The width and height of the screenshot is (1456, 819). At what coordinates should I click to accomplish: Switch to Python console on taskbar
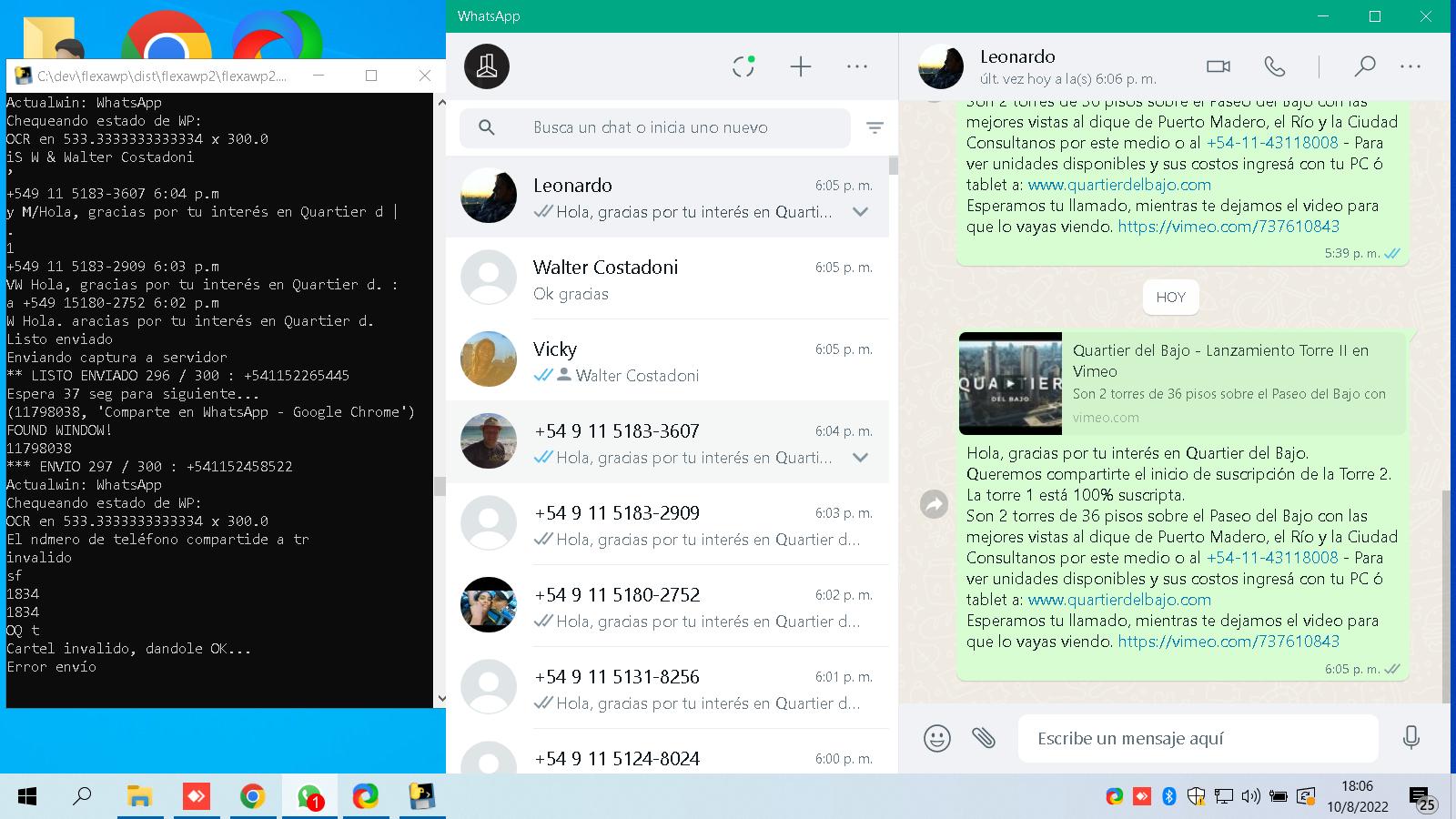(421, 797)
